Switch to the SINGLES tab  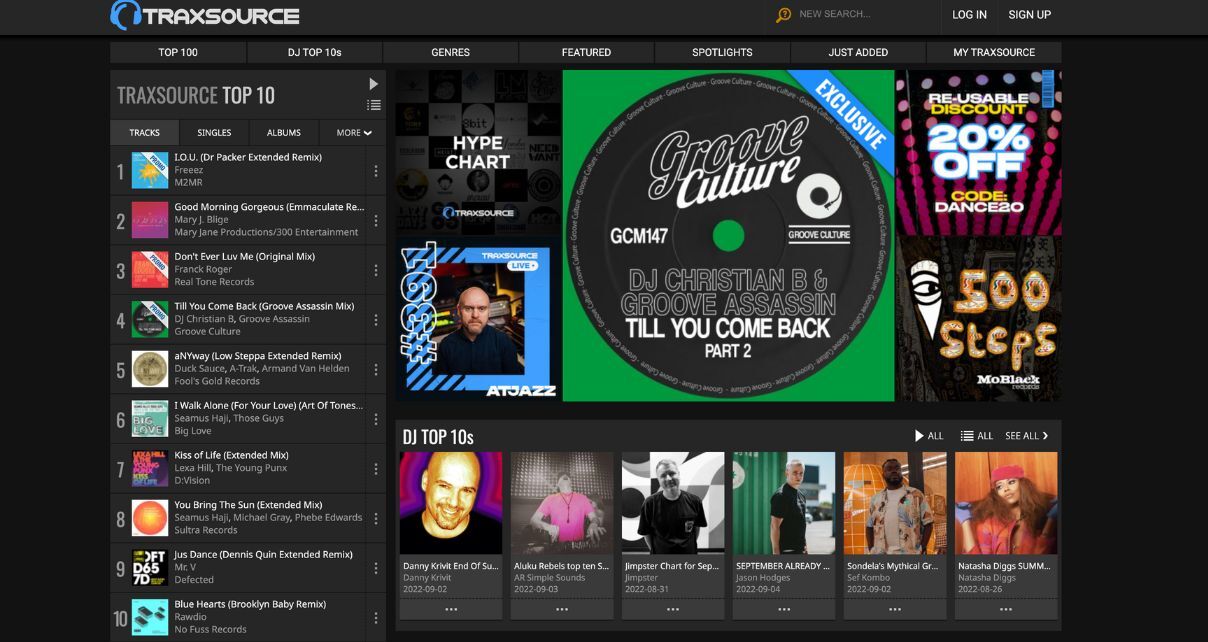point(214,133)
